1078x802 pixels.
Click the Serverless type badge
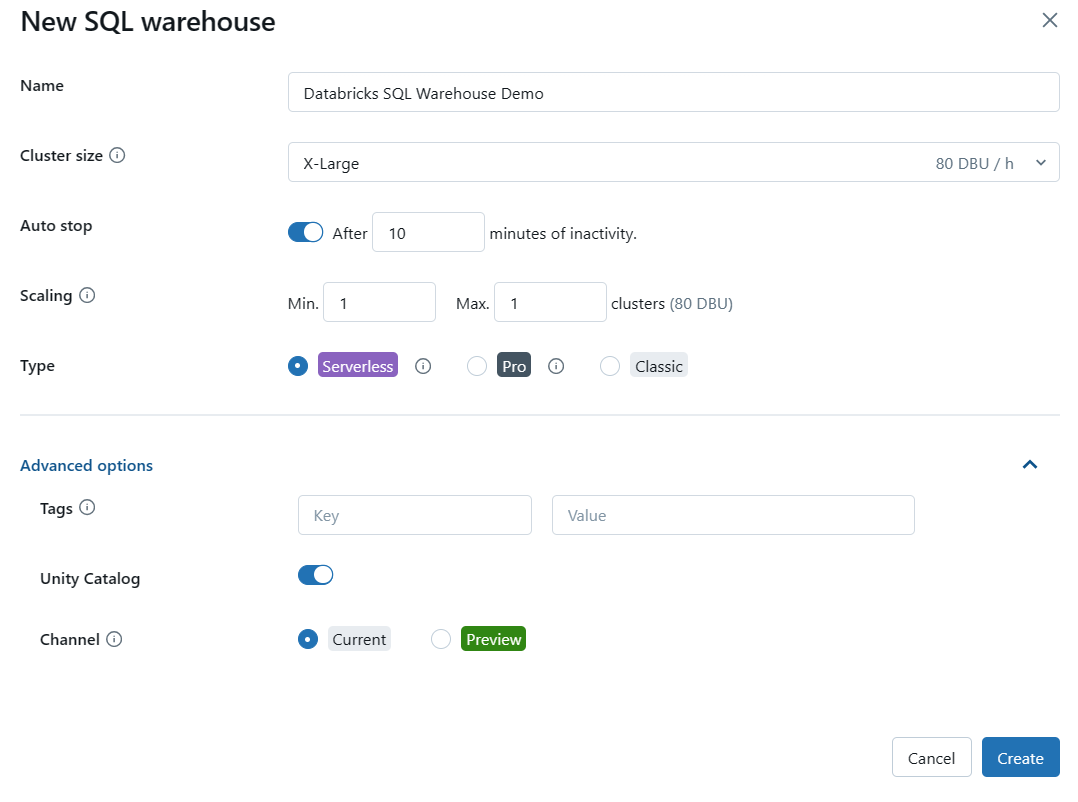357,365
